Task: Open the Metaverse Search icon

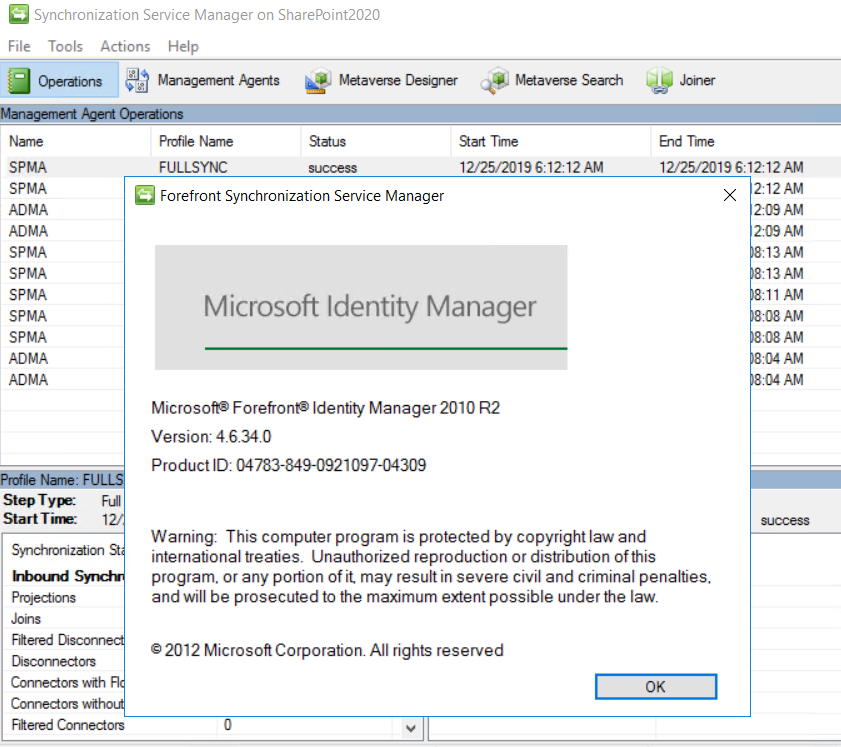Action: coord(495,80)
